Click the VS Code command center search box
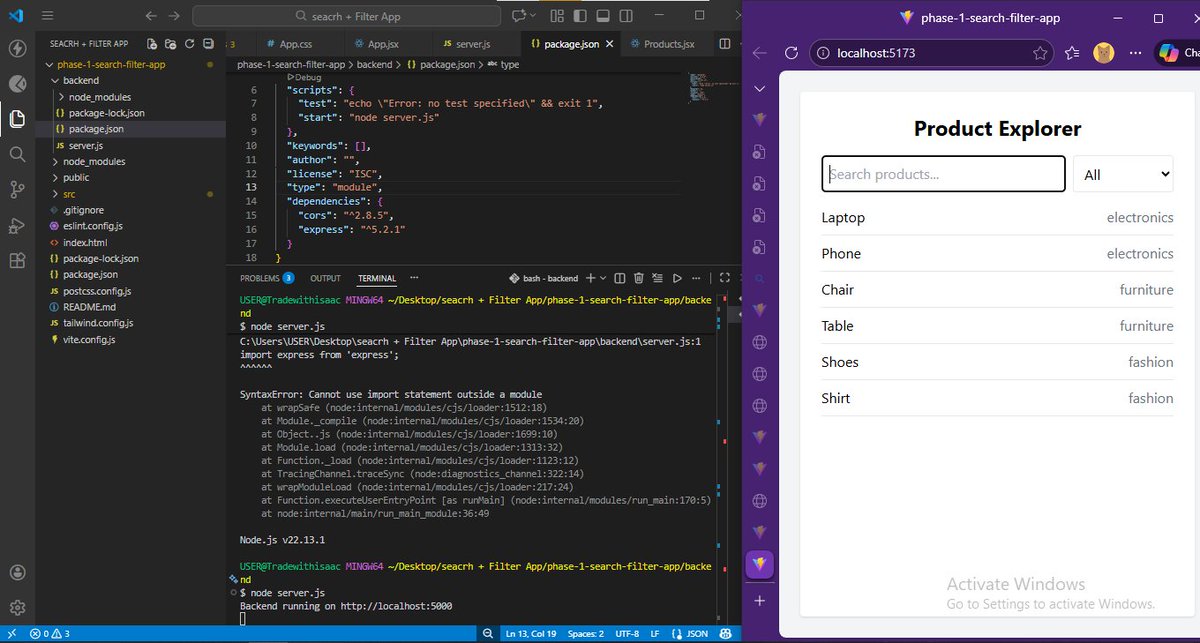The height and width of the screenshot is (643, 1200). pyautogui.click(x=346, y=16)
